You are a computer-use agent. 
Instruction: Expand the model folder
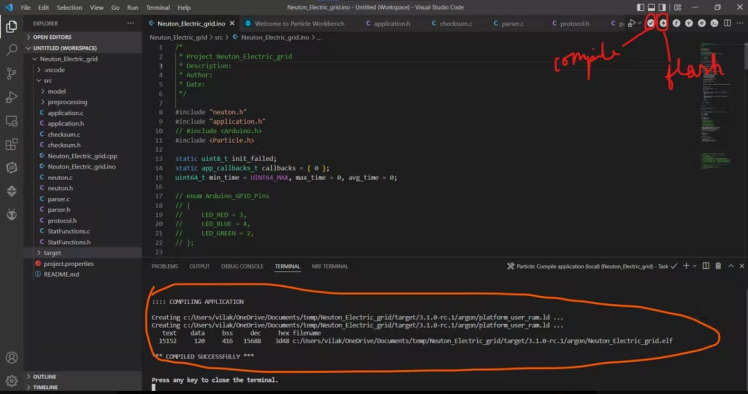point(83,91)
